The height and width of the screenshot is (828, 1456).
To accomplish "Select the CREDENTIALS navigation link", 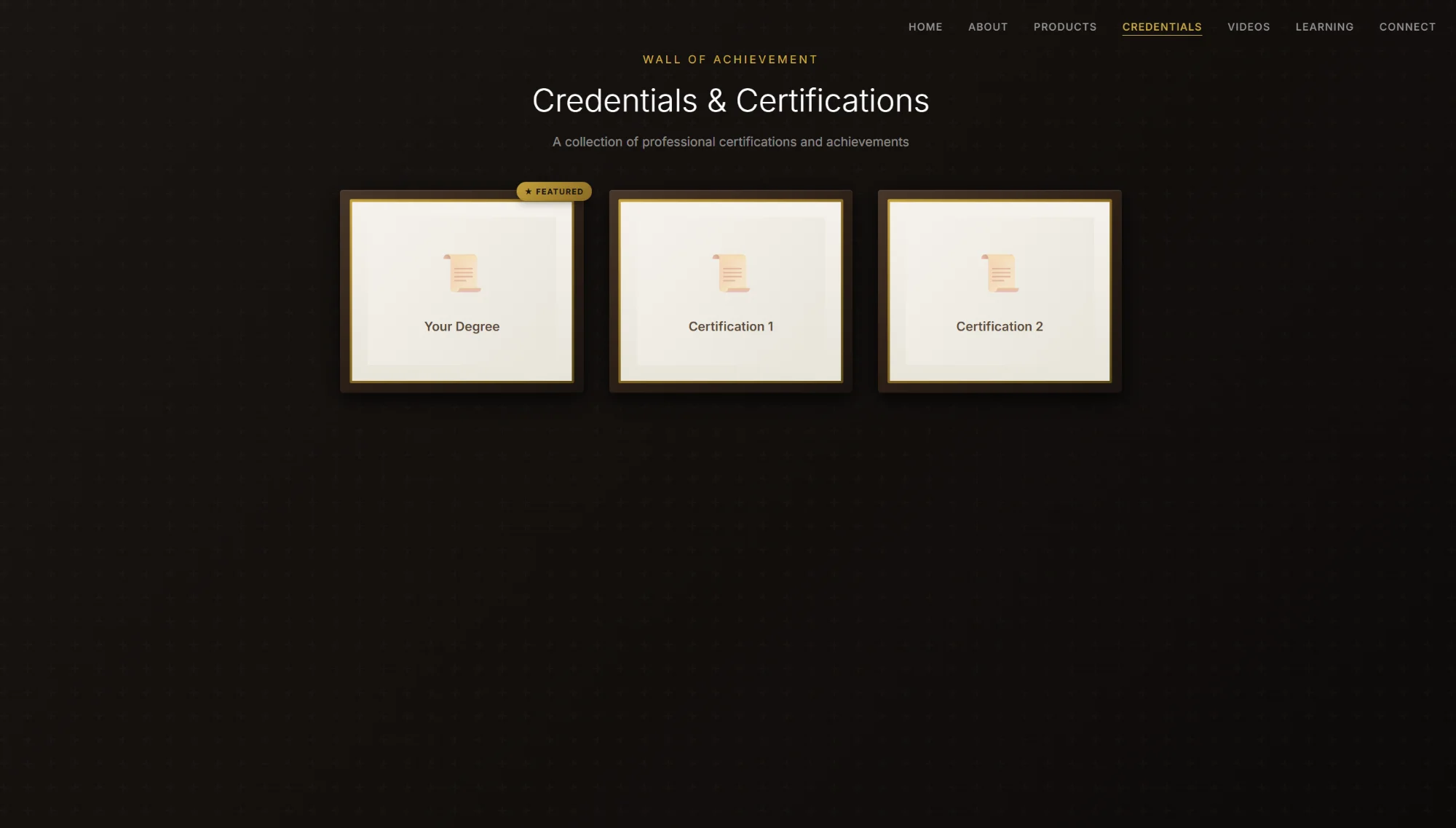I will pos(1161,27).
